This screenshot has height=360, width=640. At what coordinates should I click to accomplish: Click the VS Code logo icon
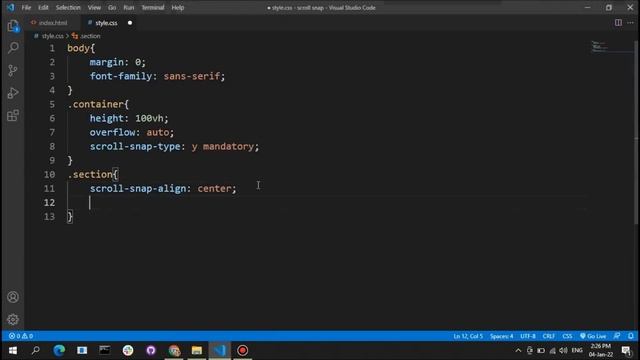(11, 7)
